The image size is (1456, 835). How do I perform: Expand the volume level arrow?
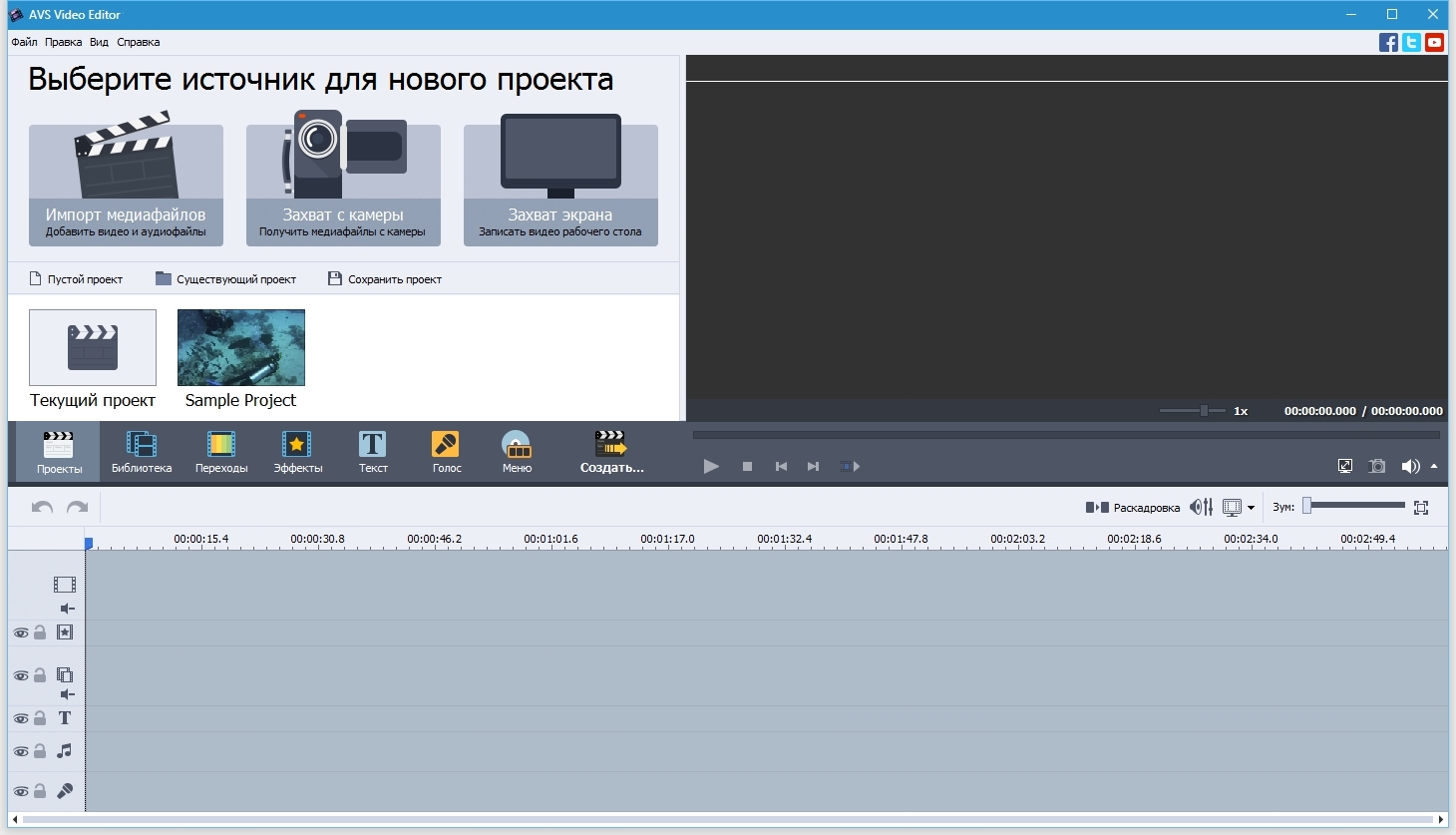1434,466
